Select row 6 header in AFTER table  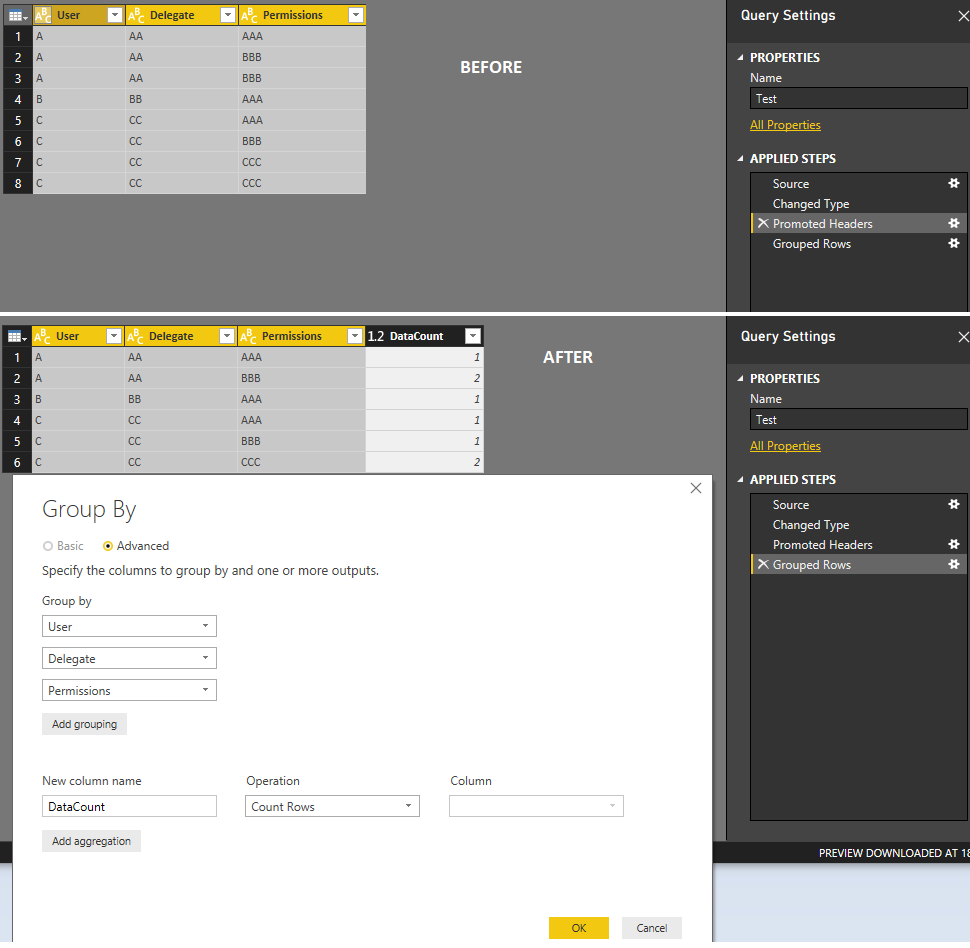pos(17,462)
